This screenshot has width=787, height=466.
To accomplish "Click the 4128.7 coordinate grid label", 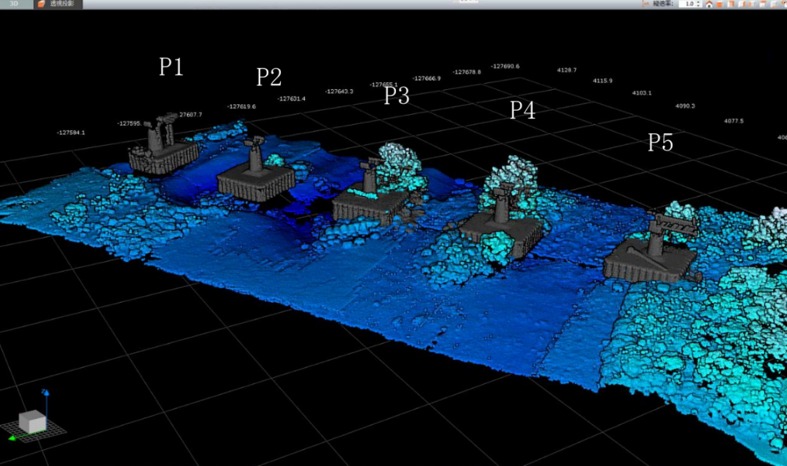I will 566,70.
